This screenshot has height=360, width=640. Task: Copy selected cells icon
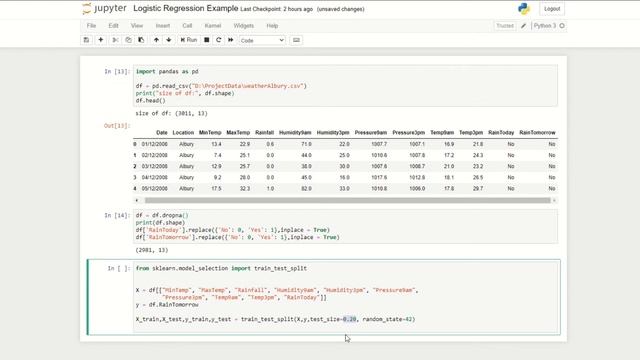pos(128,40)
